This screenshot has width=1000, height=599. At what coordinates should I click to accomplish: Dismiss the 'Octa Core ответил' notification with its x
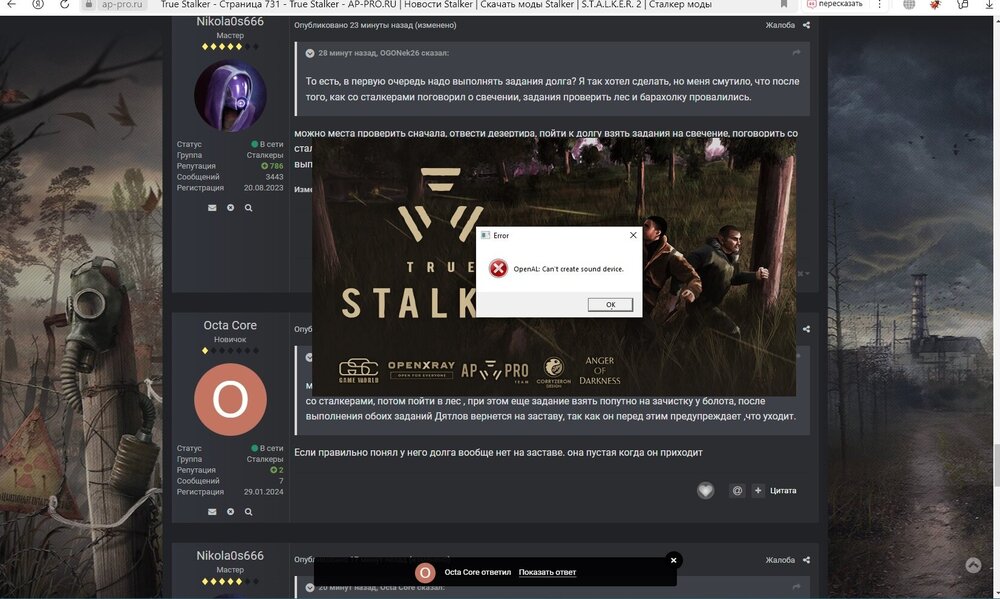[673, 560]
